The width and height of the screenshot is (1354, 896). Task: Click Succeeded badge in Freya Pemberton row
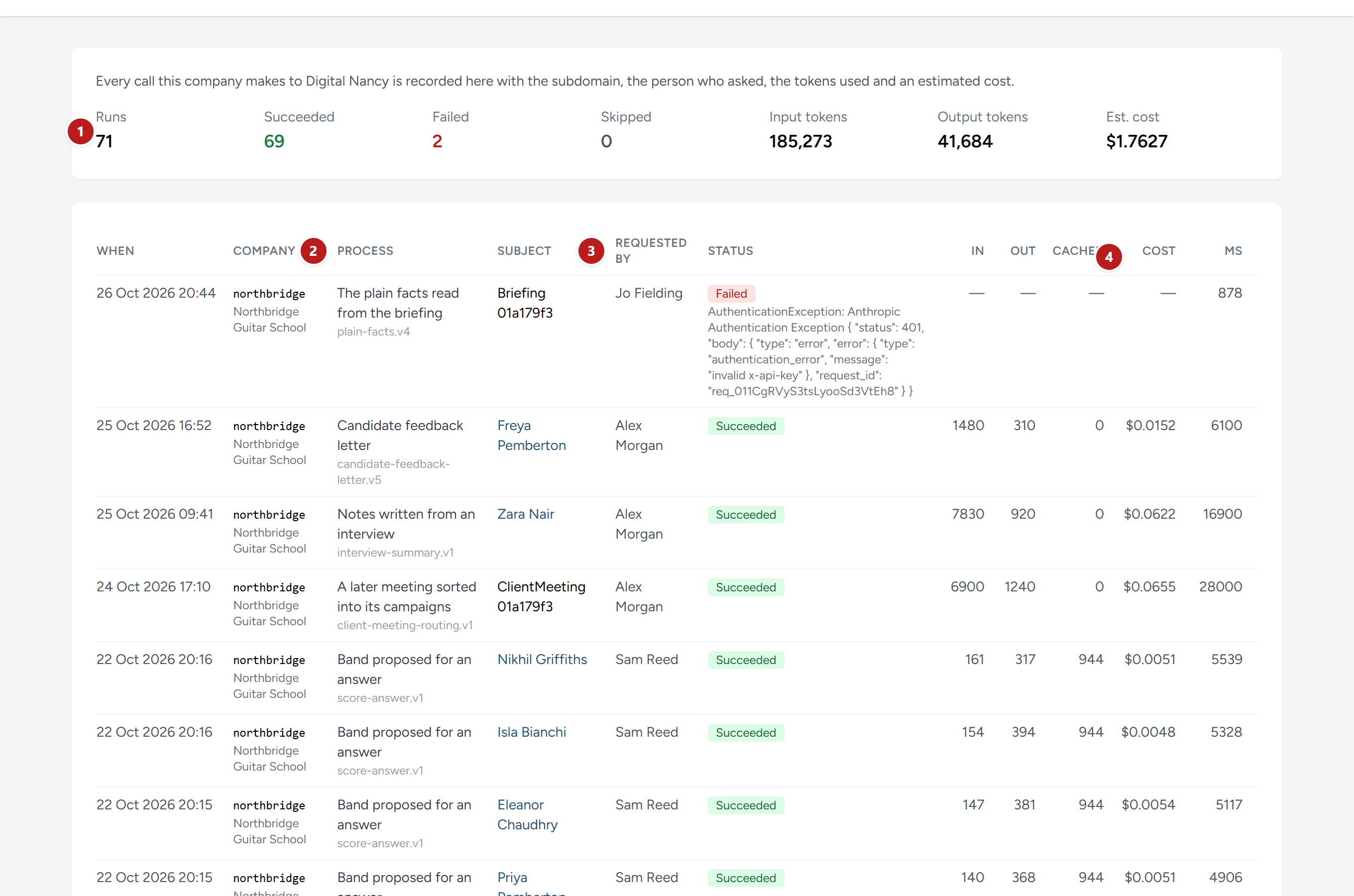(x=746, y=426)
